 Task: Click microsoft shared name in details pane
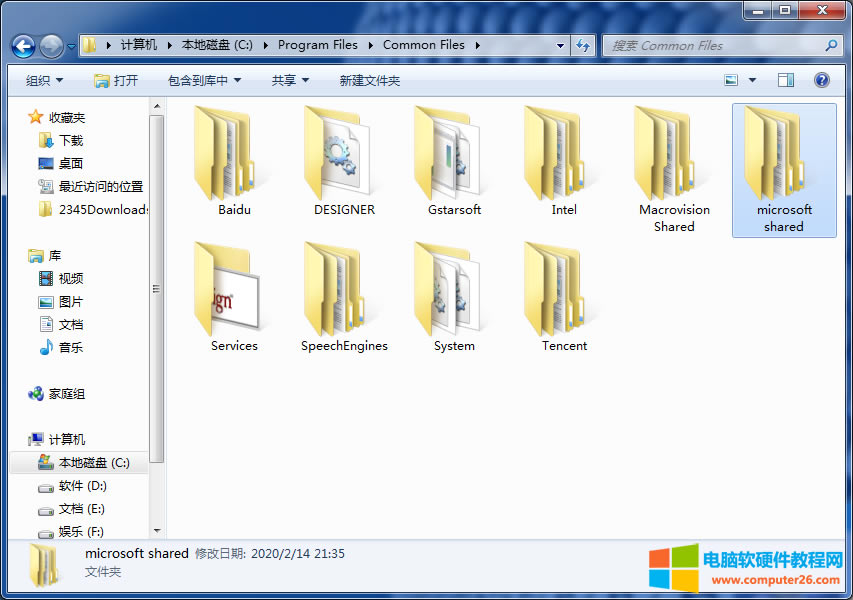click(137, 554)
